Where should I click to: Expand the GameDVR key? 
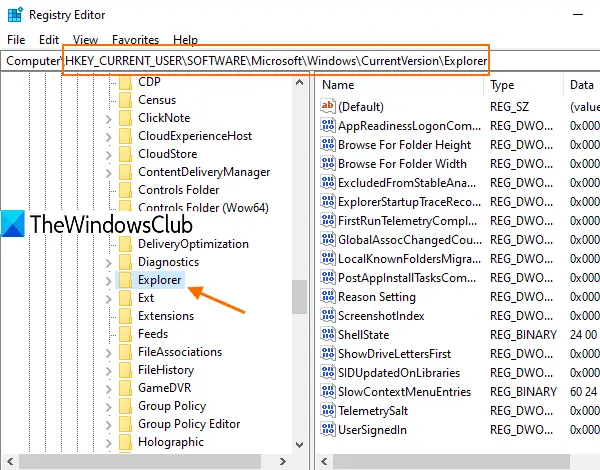(x=109, y=389)
